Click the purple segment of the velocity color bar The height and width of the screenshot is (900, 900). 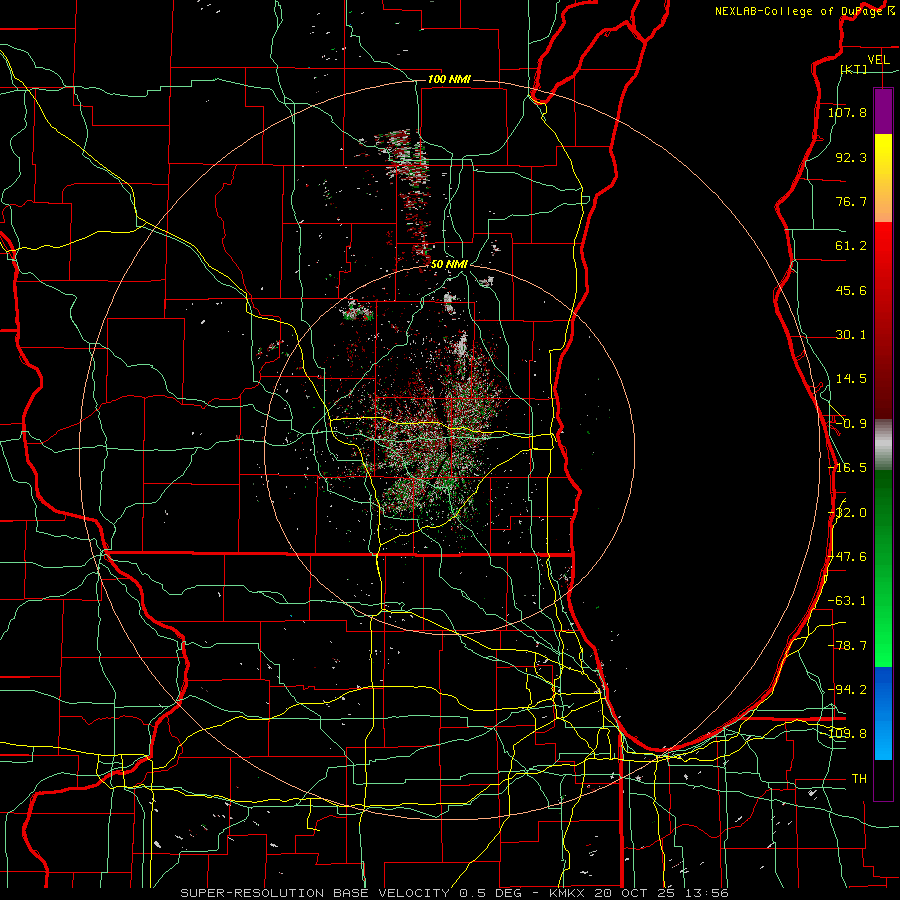coord(883,112)
